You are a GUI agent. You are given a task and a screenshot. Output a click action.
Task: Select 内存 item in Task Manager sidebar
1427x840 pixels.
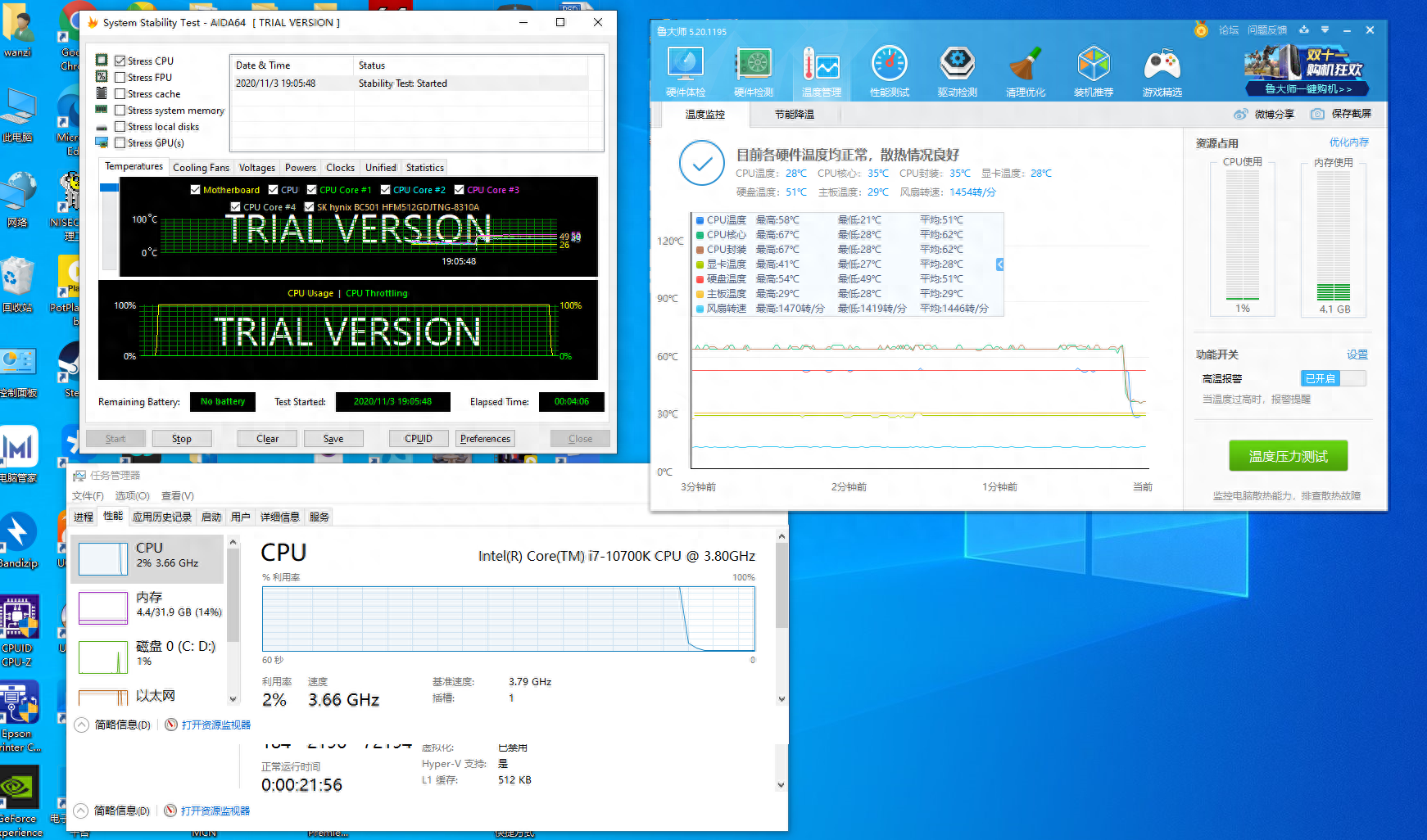click(x=148, y=607)
